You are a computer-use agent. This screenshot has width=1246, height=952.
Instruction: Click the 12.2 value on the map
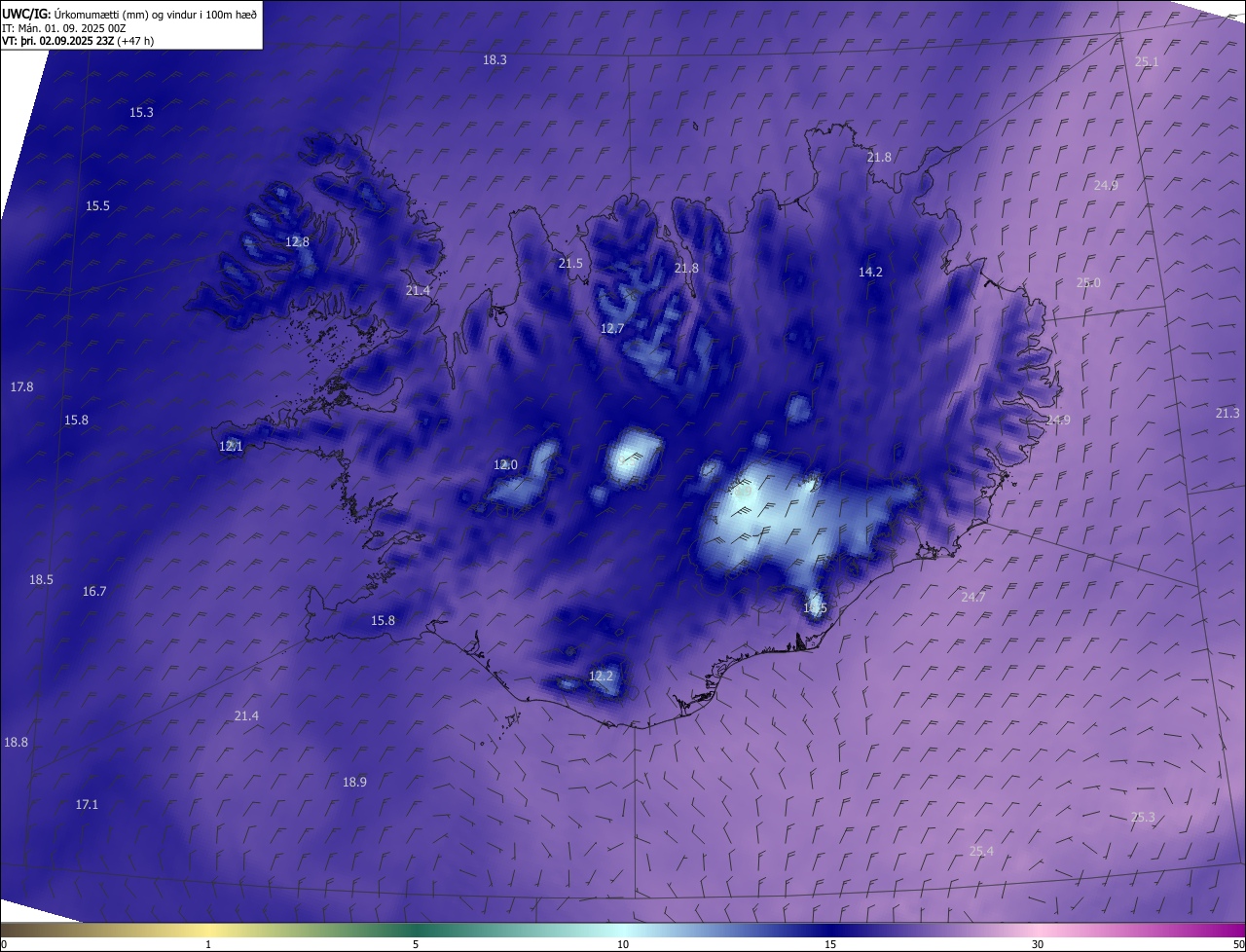click(x=602, y=676)
